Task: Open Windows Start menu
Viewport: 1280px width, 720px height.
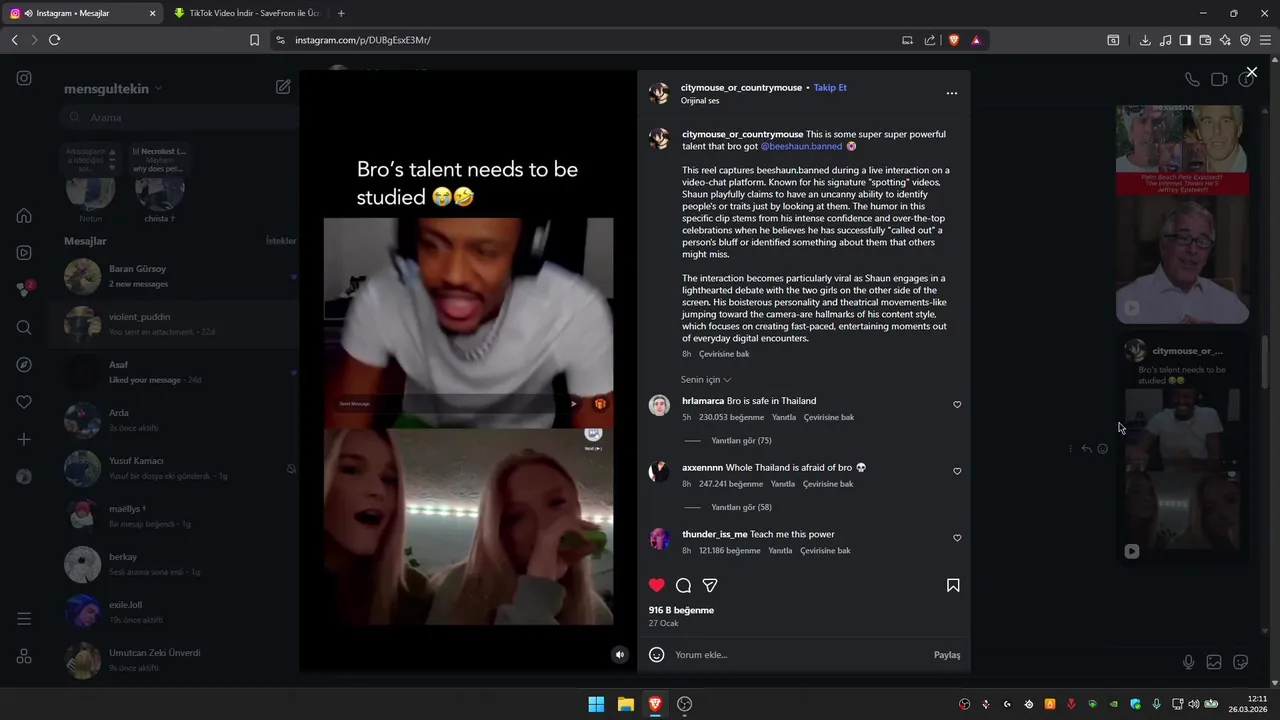Action: [596, 704]
